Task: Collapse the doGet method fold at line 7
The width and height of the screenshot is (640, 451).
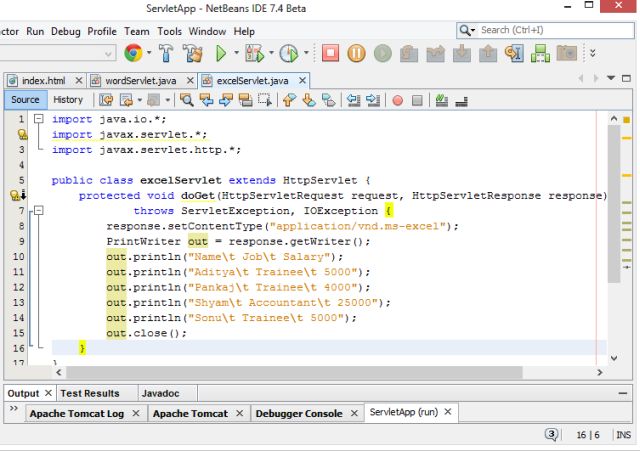Action: click(x=38, y=211)
